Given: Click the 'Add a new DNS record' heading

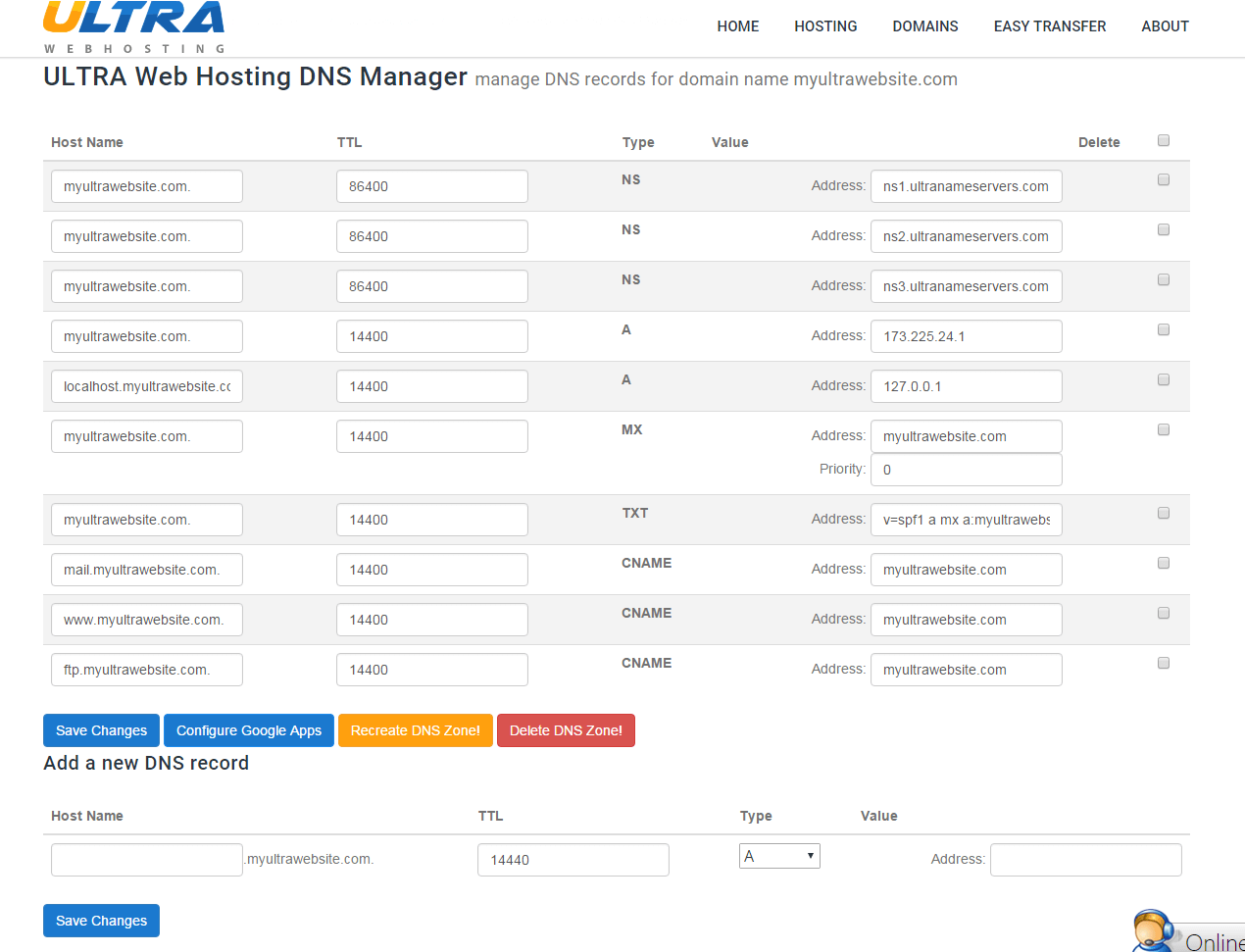Looking at the screenshot, I should pyautogui.click(x=146, y=763).
